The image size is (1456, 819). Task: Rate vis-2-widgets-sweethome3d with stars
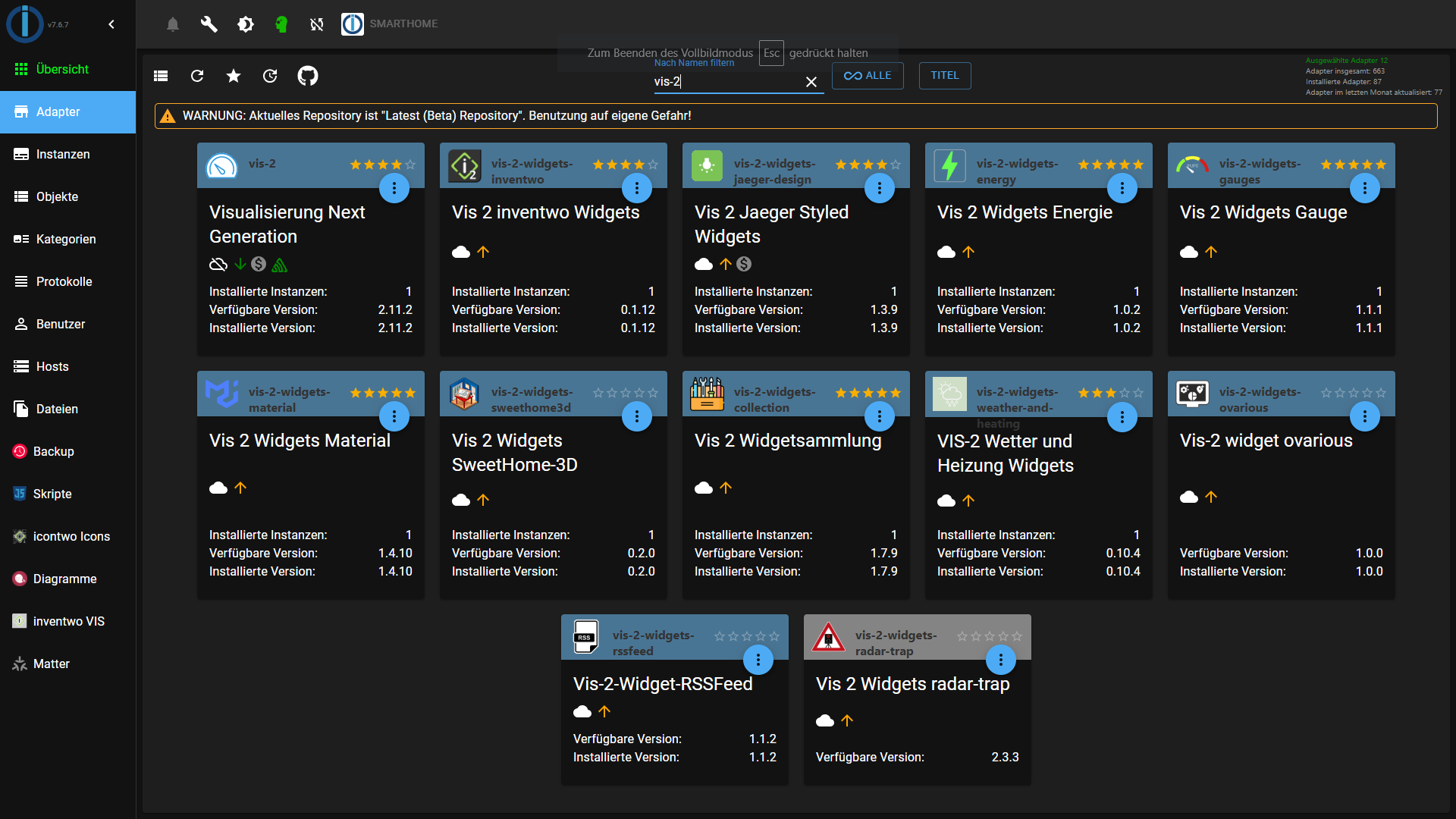tap(626, 393)
